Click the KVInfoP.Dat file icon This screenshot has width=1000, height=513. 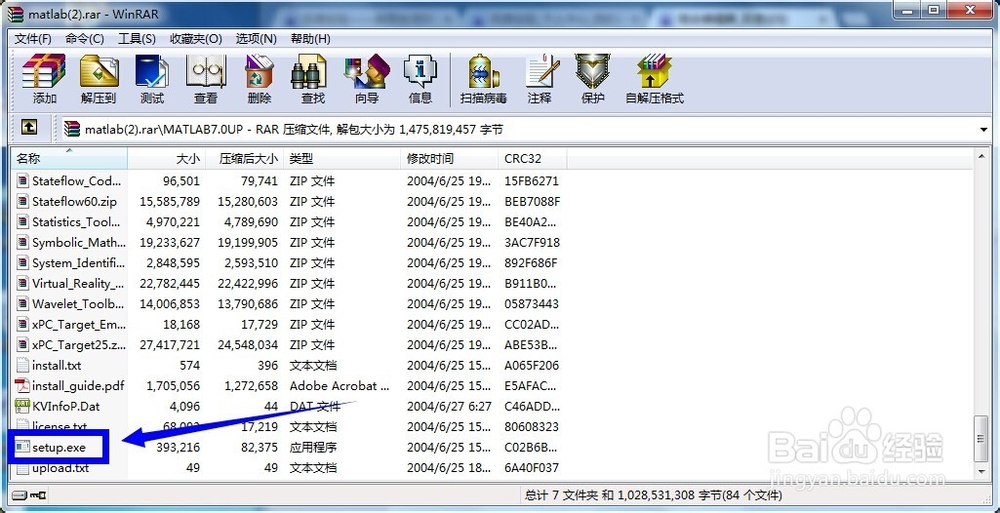tap(22, 406)
